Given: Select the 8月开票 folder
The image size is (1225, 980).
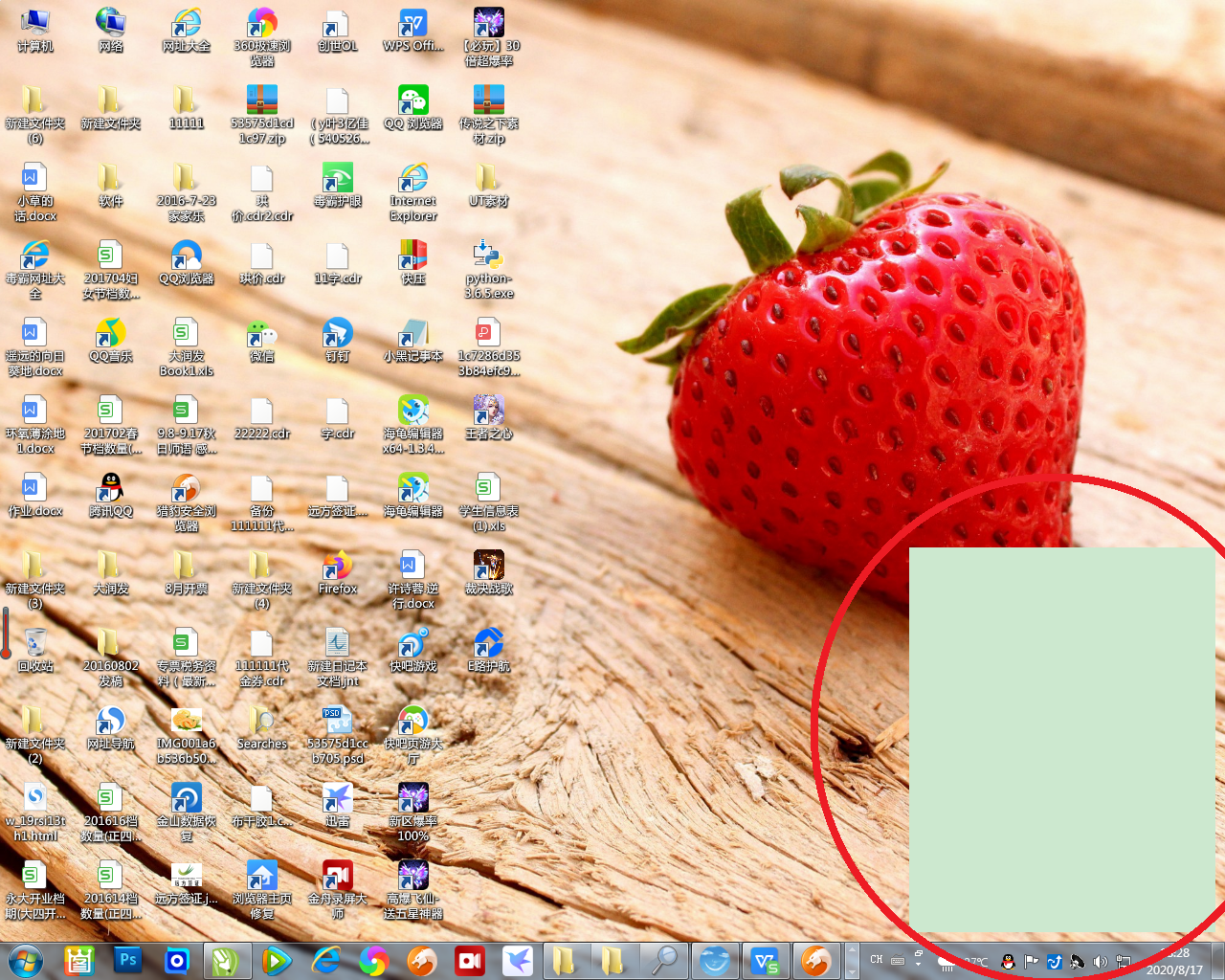Looking at the screenshot, I should [187, 573].
